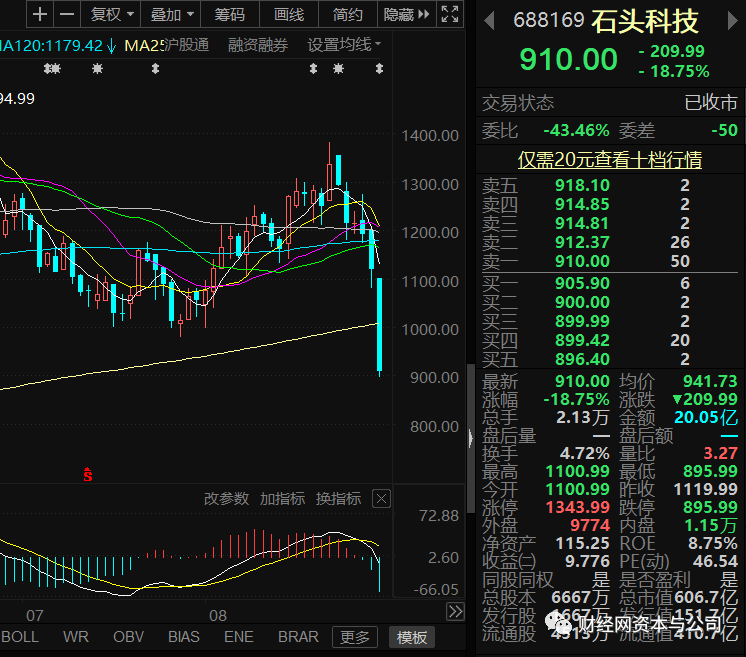746x657 pixels.
Task: Open the 复权 dropdown
Action: pos(111,14)
